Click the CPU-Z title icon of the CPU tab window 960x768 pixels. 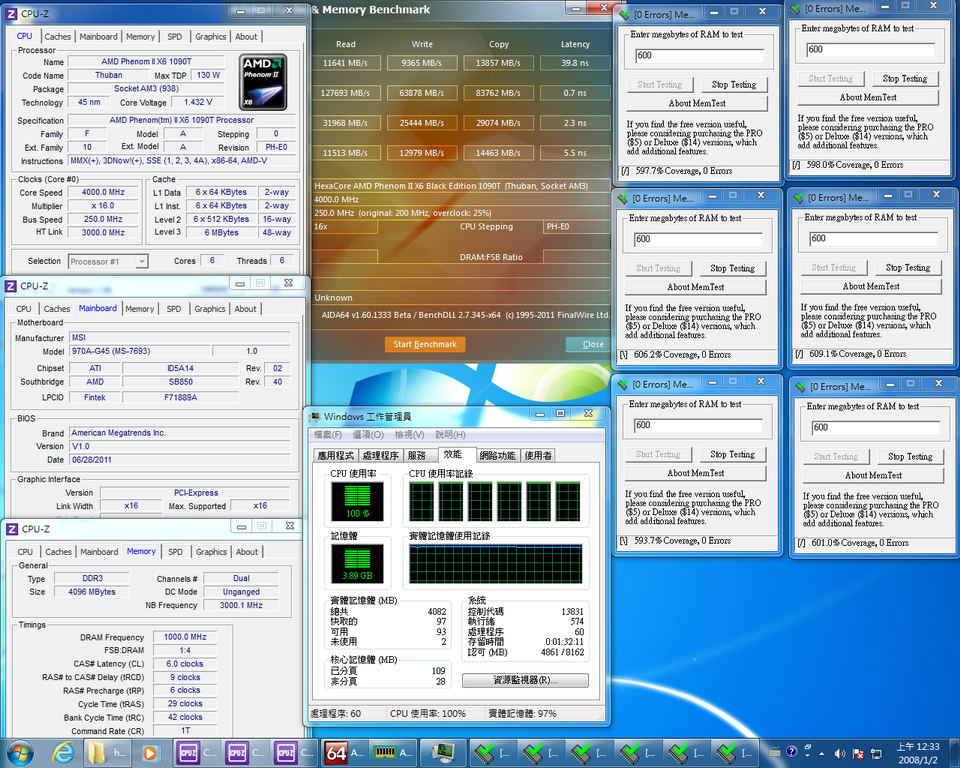click(12, 13)
